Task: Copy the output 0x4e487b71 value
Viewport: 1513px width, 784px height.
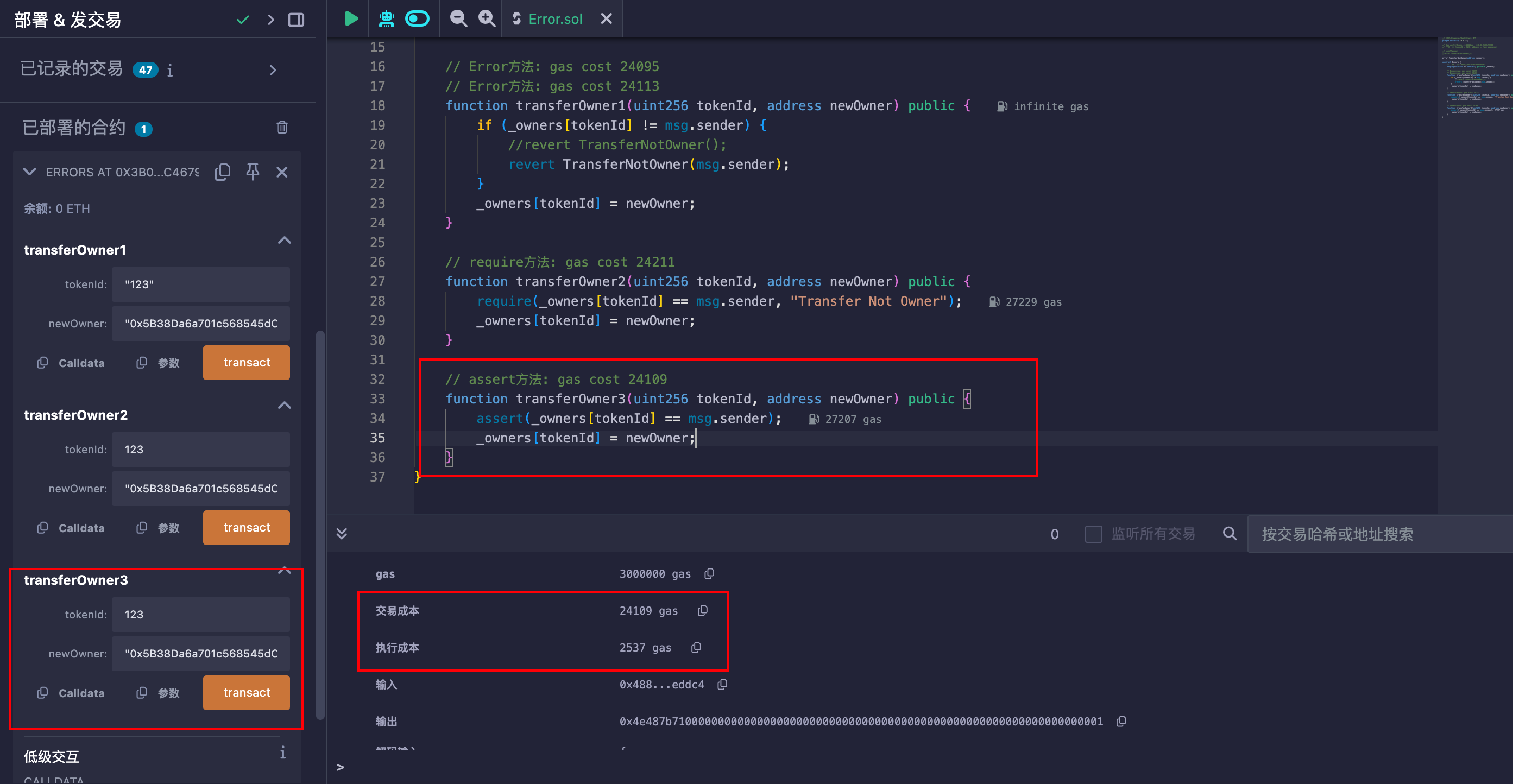Action: [1121, 721]
